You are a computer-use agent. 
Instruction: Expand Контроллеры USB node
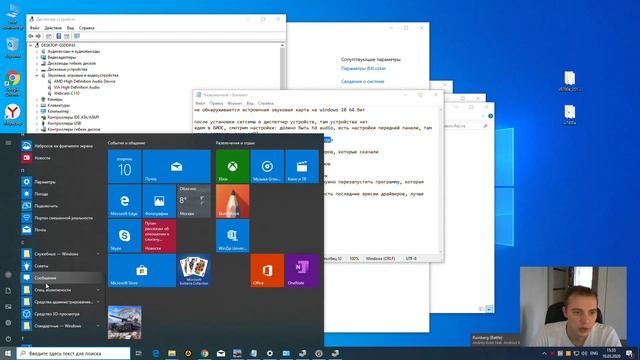tap(37, 123)
